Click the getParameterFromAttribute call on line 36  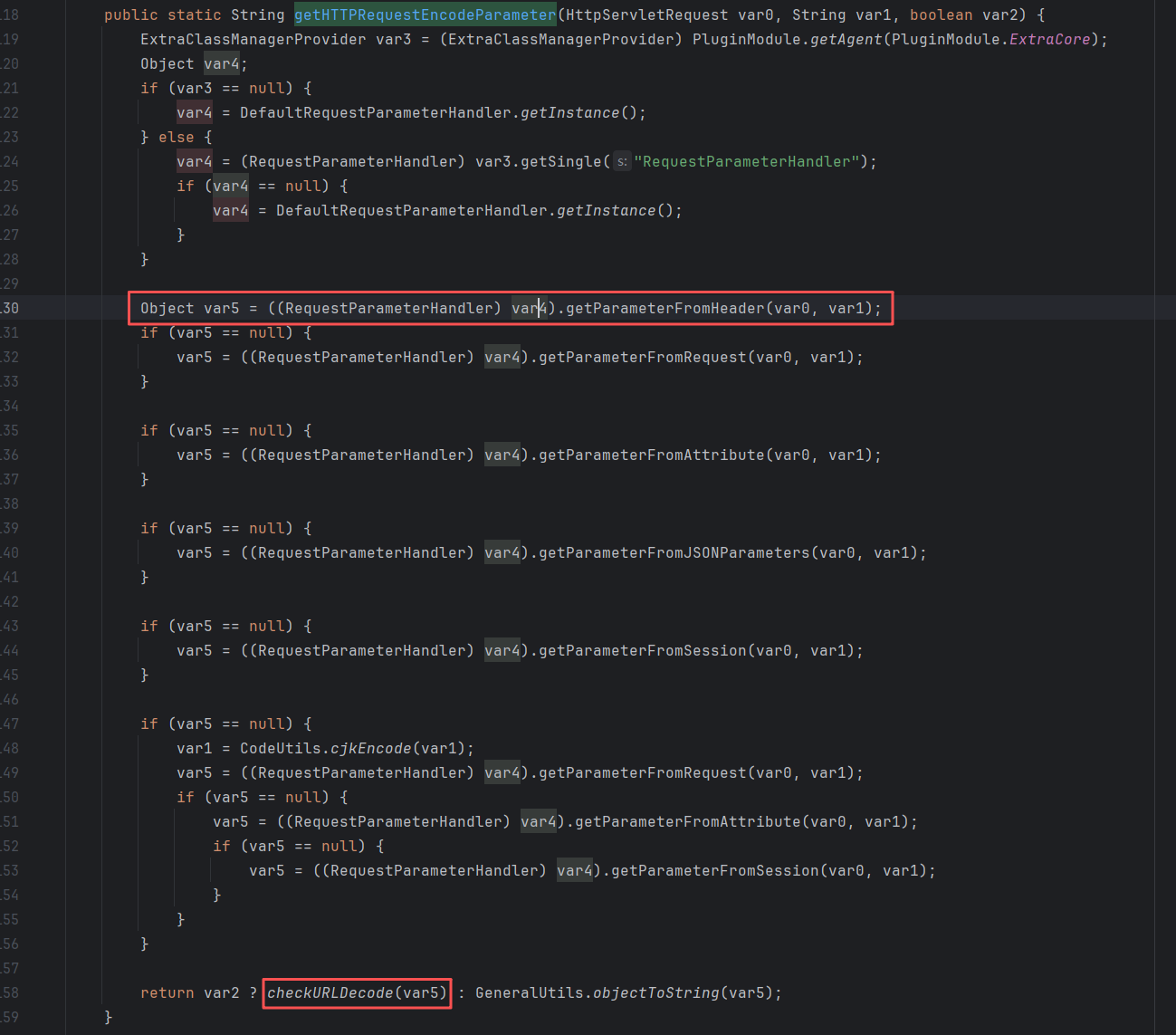coord(651,455)
